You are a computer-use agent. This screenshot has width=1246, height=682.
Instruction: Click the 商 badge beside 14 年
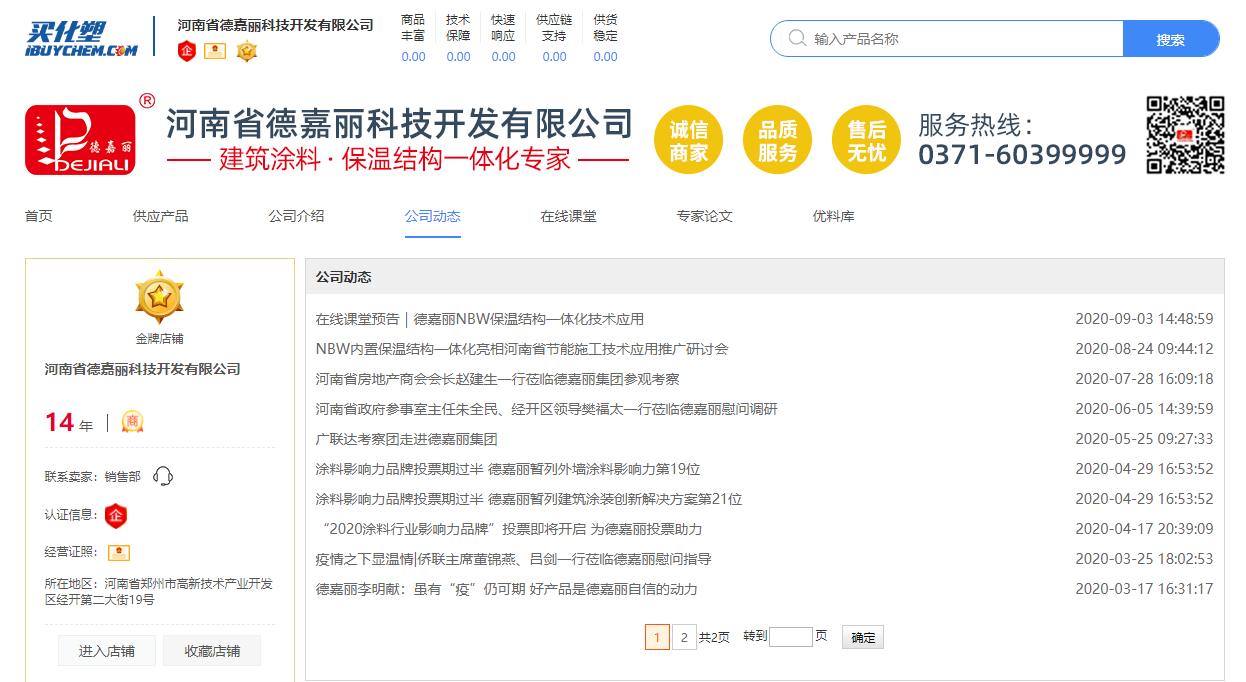(133, 422)
